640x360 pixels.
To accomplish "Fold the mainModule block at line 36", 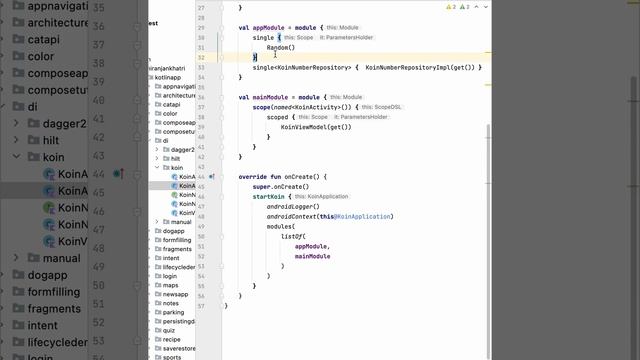I will click(x=221, y=97).
